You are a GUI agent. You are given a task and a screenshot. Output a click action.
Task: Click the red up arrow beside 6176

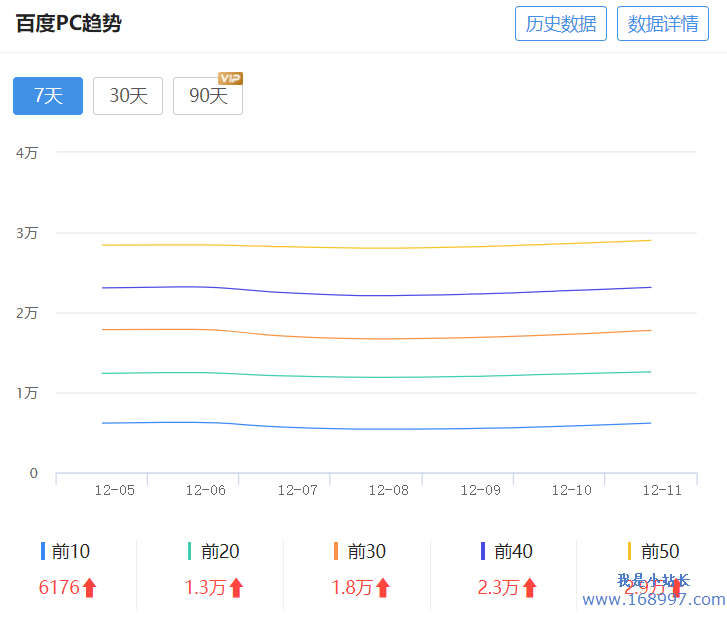89,587
